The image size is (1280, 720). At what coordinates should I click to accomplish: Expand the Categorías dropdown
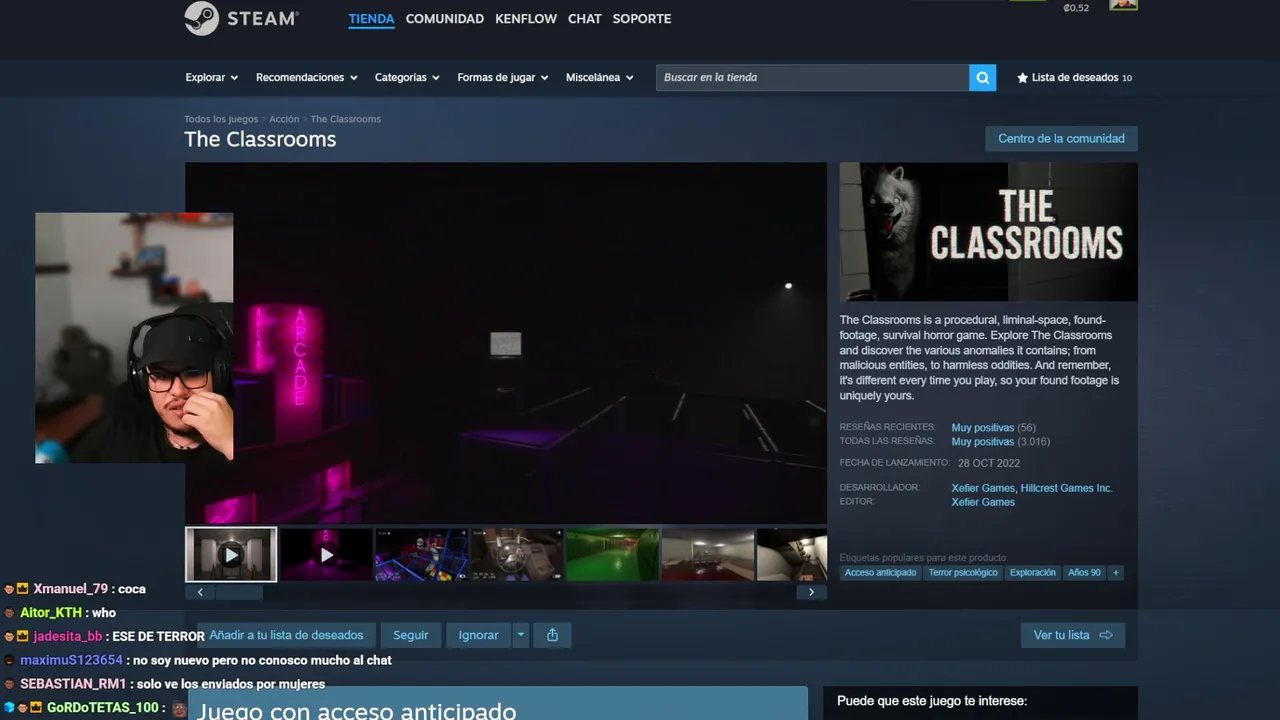click(407, 77)
